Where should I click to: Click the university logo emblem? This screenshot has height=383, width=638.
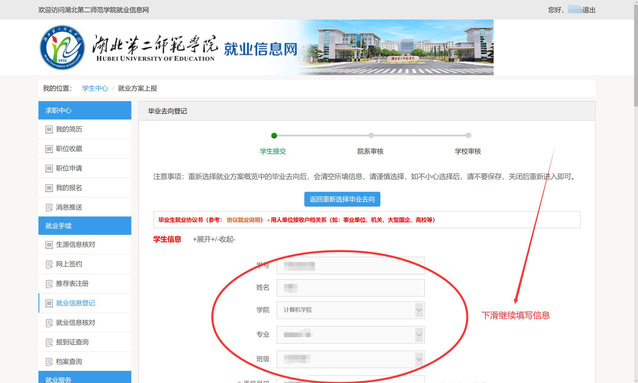[62, 47]
